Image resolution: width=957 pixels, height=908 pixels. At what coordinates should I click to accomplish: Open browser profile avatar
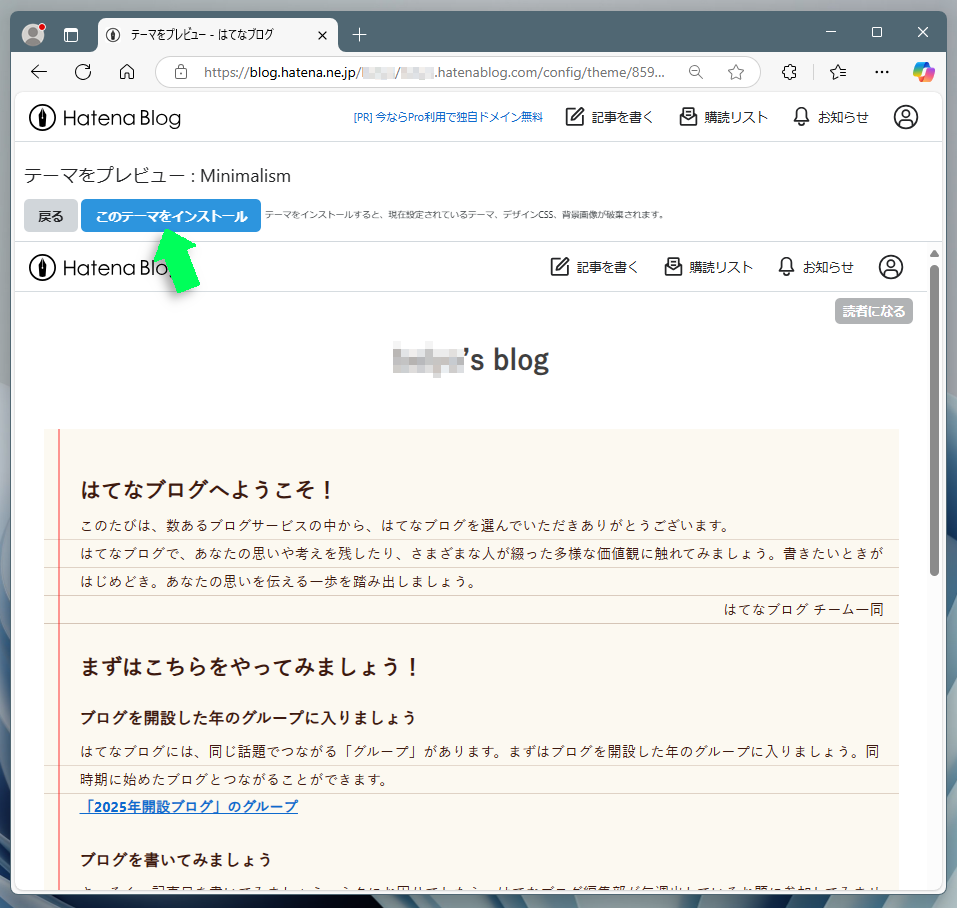pos(33,34)
